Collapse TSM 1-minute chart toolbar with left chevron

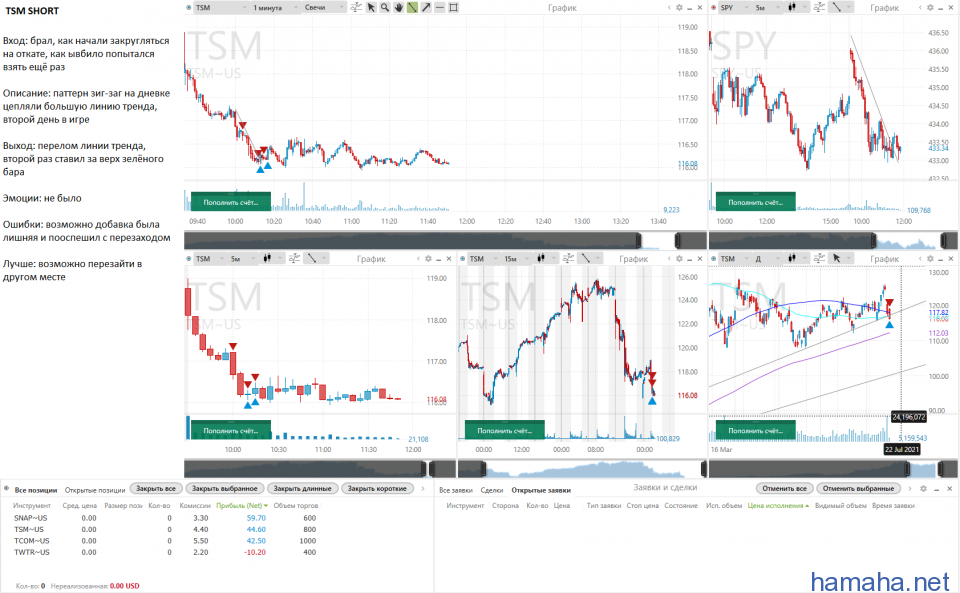pyautogui.click(x=669, y=8)
